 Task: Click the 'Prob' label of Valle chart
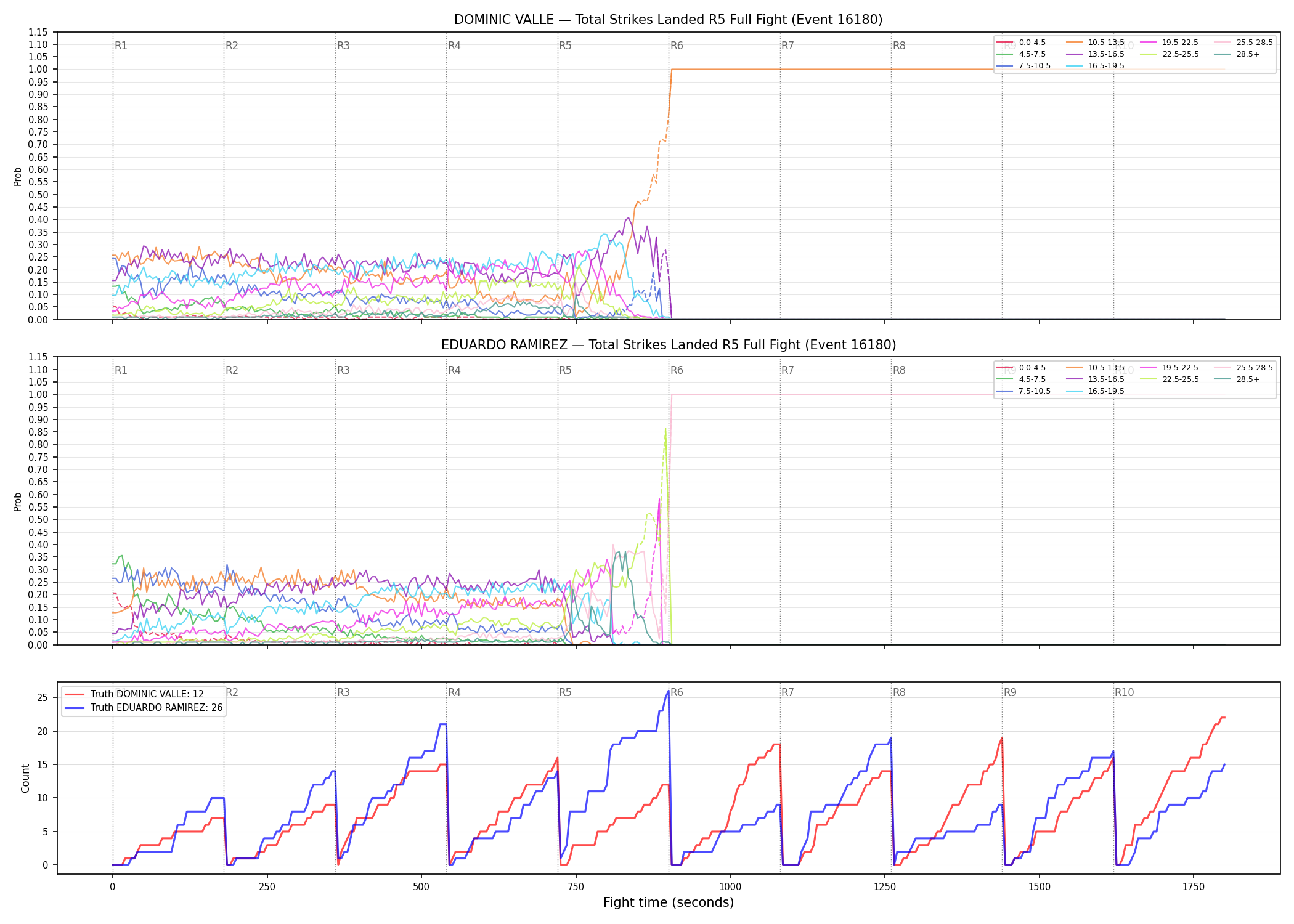point(18,176)
